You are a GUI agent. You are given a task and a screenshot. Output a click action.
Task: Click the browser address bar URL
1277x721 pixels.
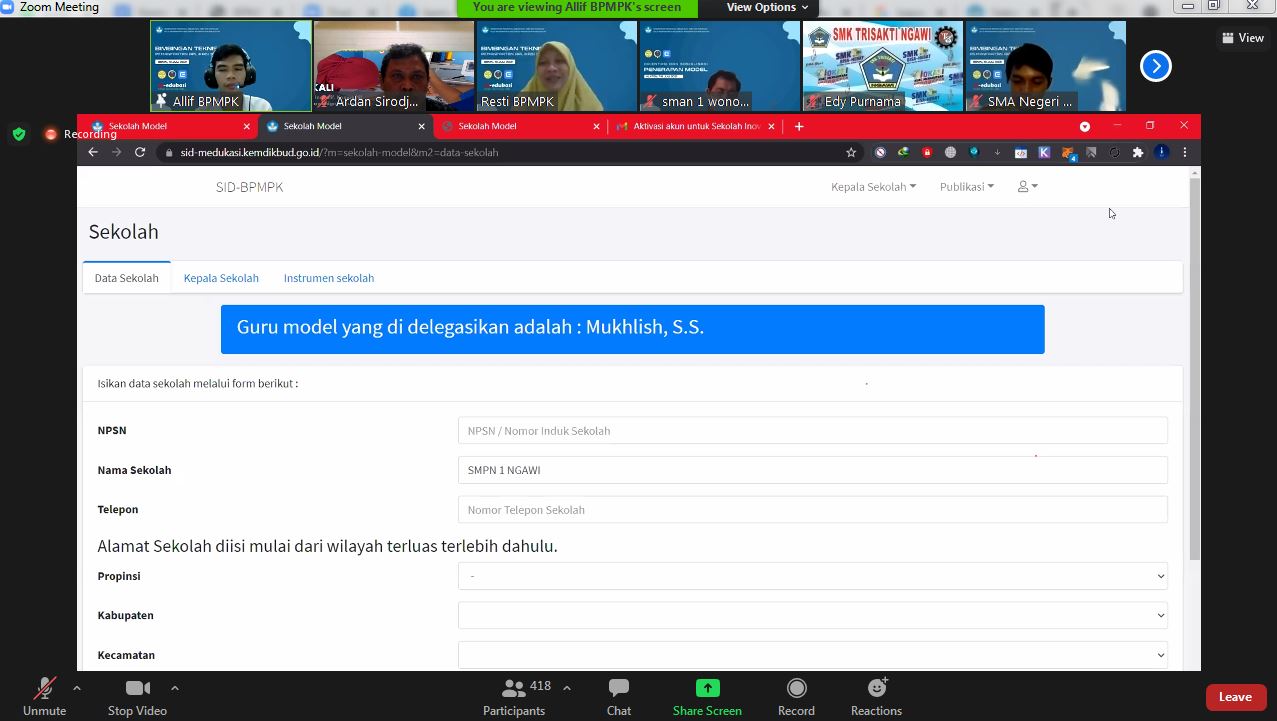point(339,152)
